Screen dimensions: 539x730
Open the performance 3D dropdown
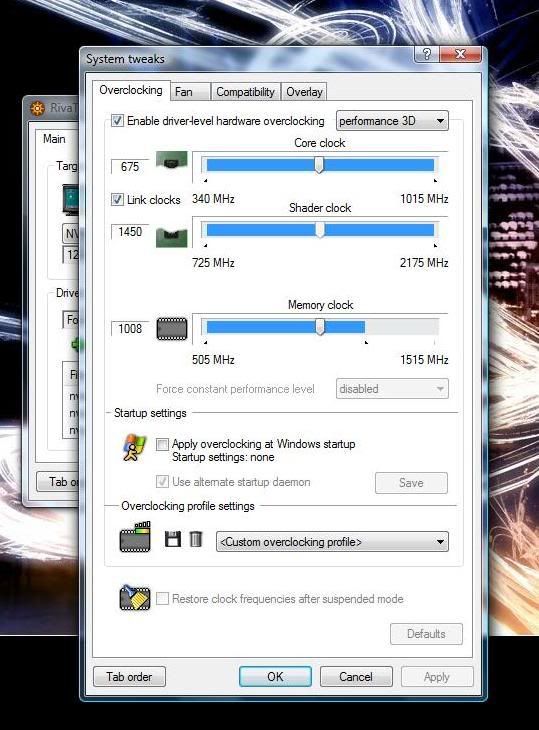click(392, 121)
